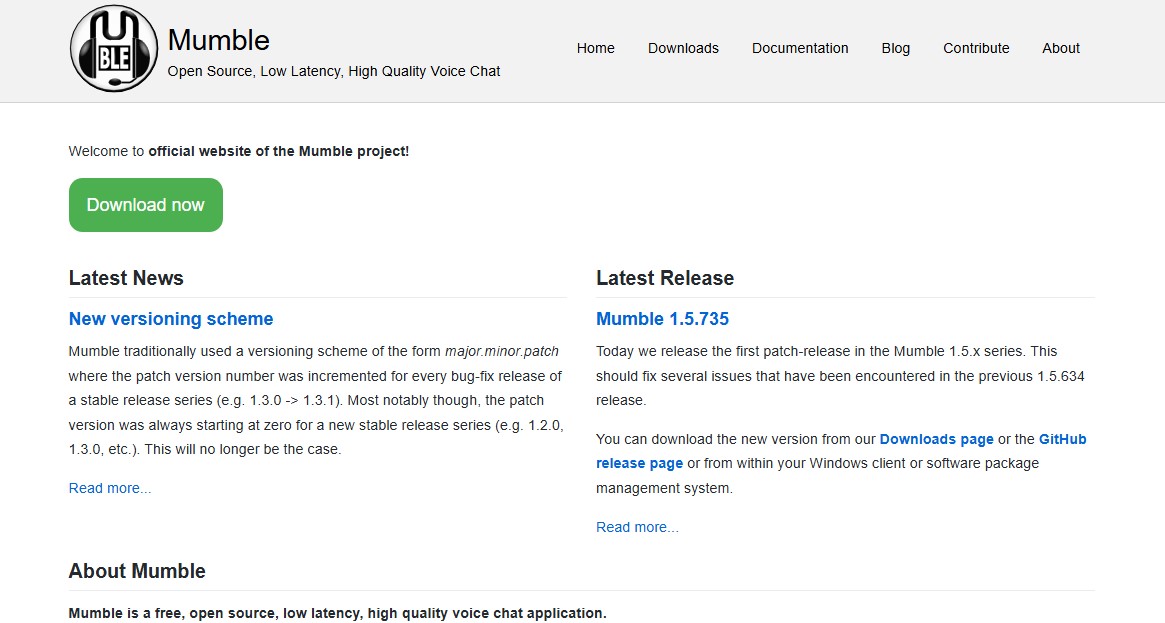The image size is (1165, 623).
Task: Open the Mumble 1.5.735 release link
Action: click(662, 319)
